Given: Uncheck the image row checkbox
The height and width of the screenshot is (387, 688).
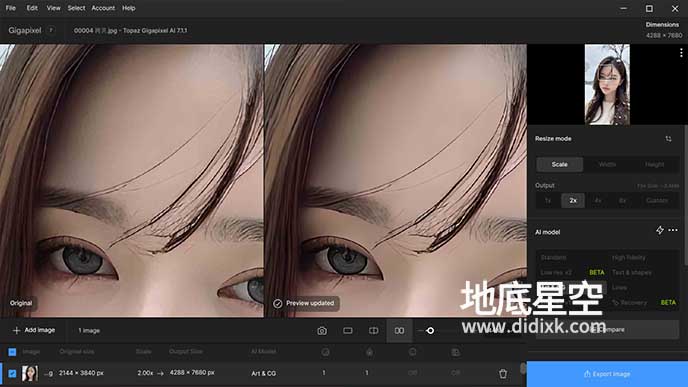Looking at the screenshot, I should coord(12,373).
